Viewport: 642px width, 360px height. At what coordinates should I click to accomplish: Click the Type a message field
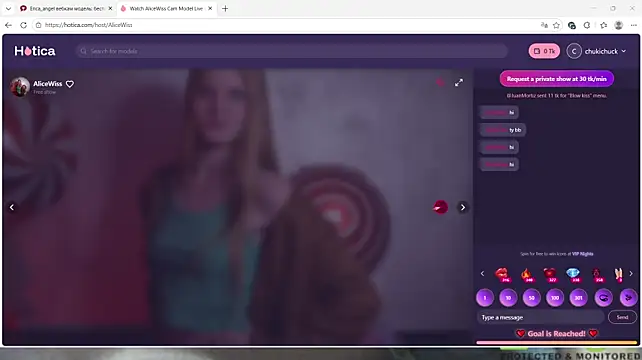(540, 317)
